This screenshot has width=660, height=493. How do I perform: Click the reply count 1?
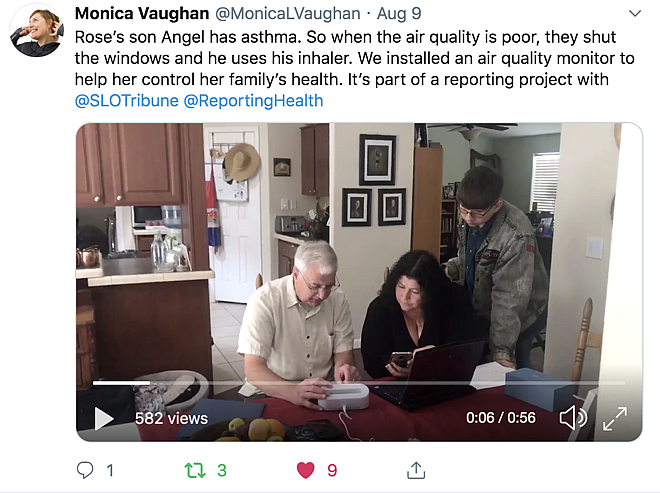(x=110, y=470)
